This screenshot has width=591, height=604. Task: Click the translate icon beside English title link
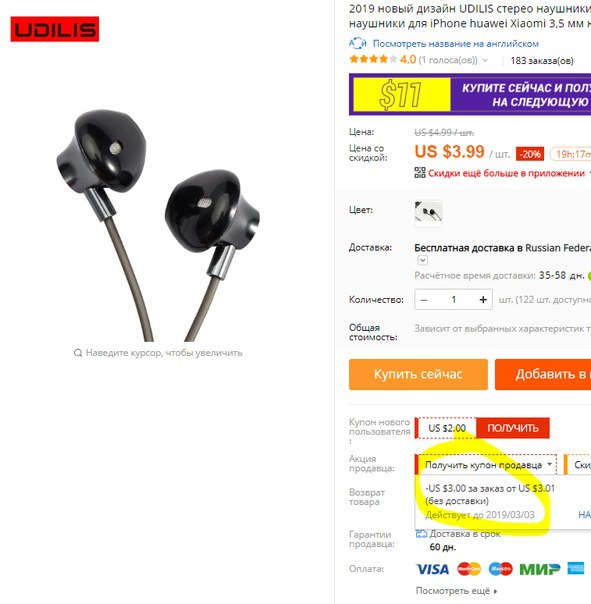click(358, 43)
